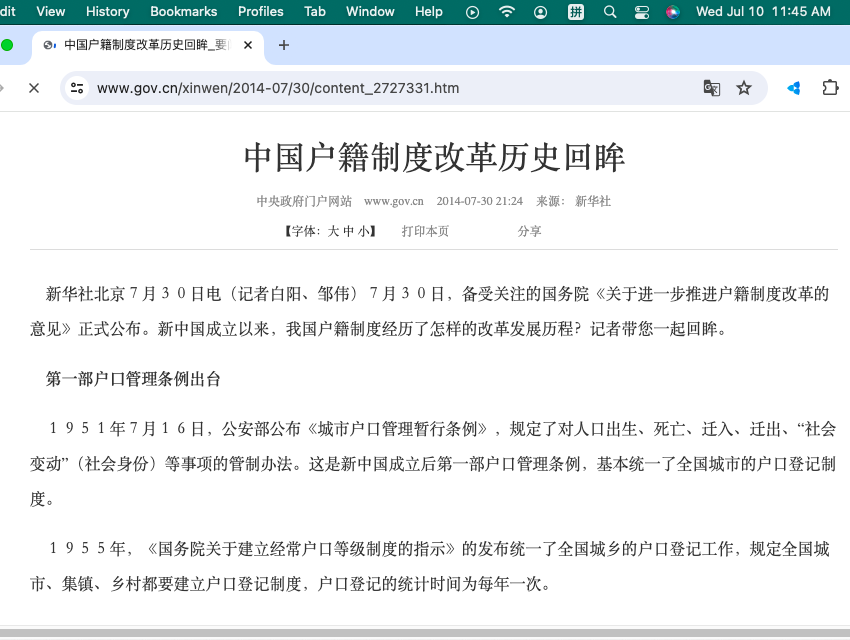Open the macOS Control Center
Image resolution: width=850 pixels, height=640 pixels.
click(x=642, y=12)
